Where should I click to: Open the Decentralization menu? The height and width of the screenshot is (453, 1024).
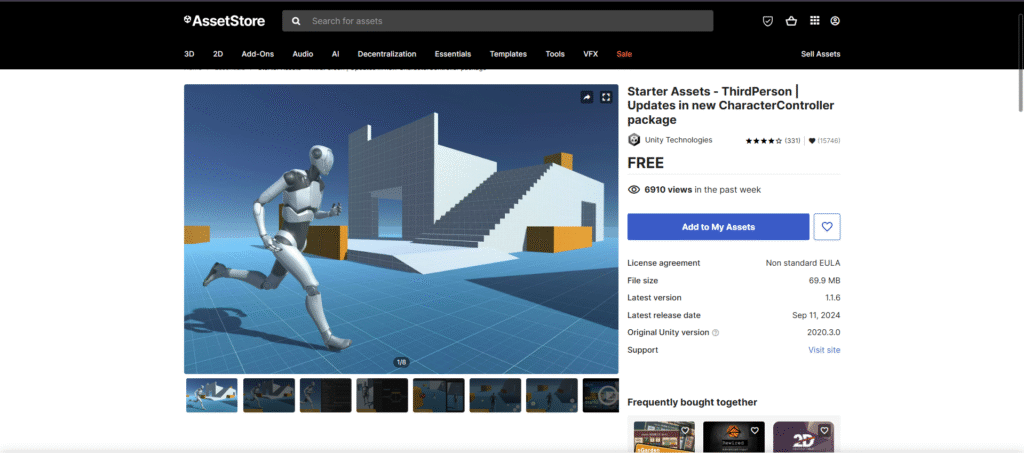coord(387,54)
